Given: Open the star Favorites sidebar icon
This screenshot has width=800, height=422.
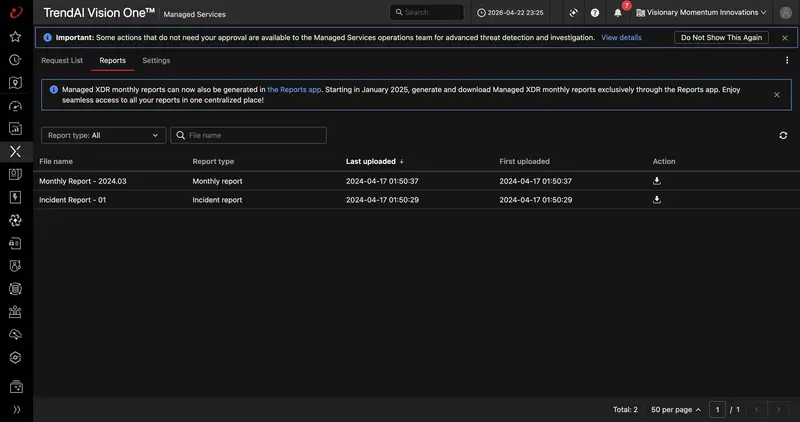Looking at the screenshot, I should [15, 37].
